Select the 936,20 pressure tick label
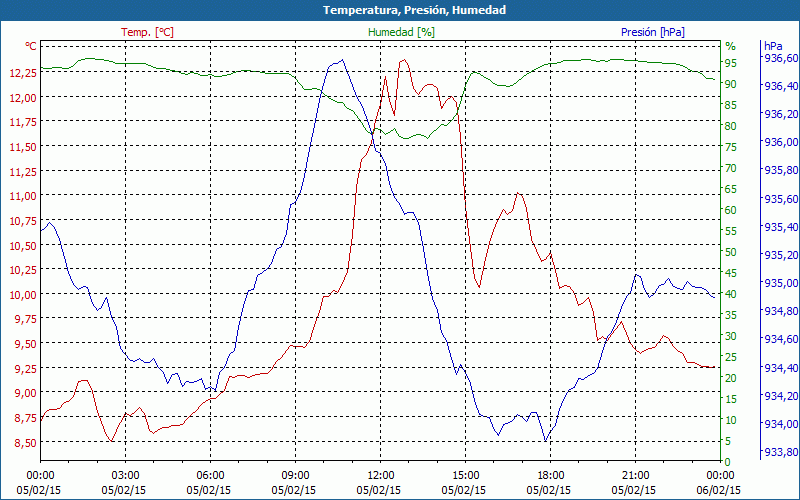The width and height of the screenshot is (800, 500). [781, 114]
